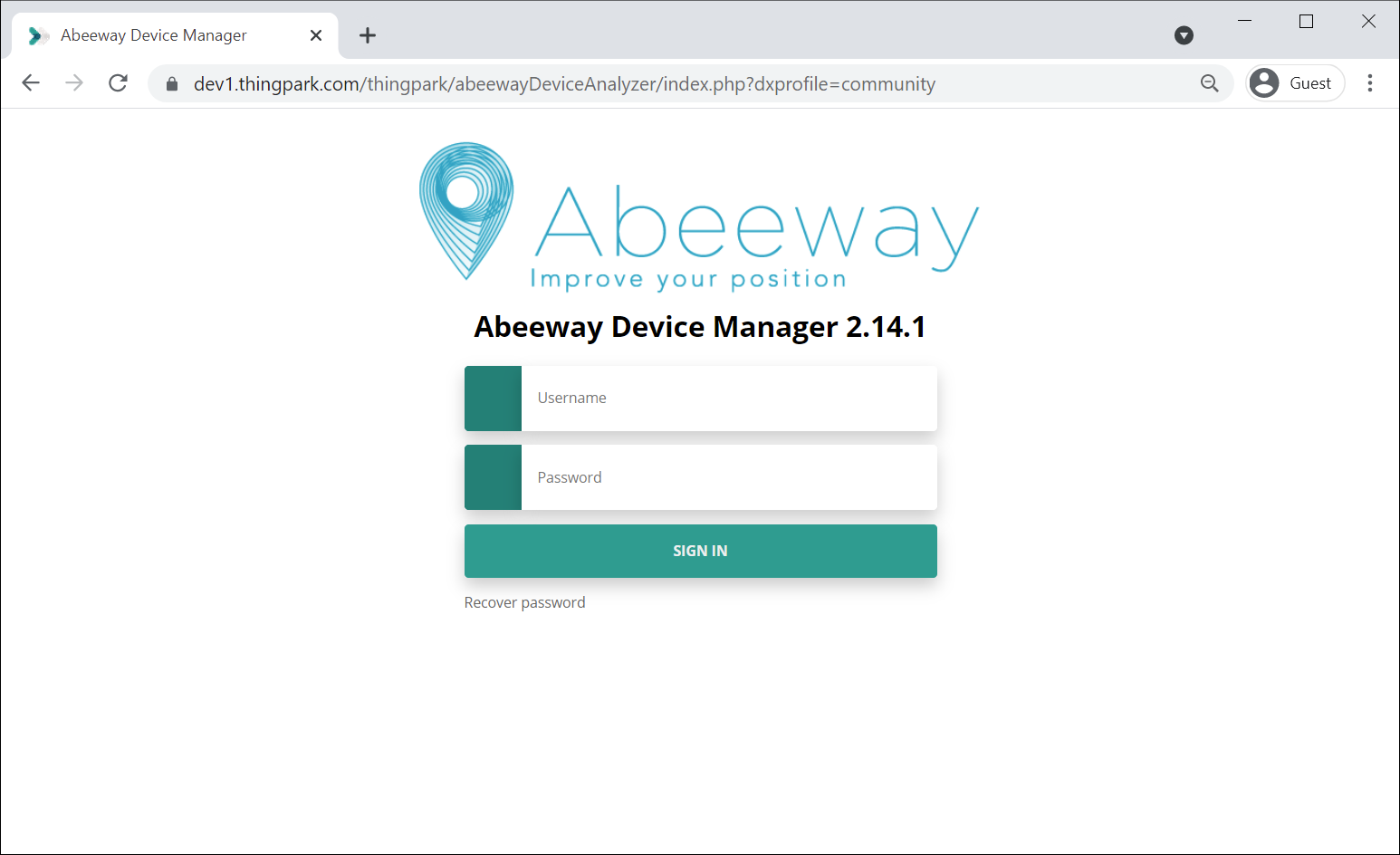The height and width of the screenshot is (855, 1400).
Task: Click the Password input field
Action: (729, 477)
